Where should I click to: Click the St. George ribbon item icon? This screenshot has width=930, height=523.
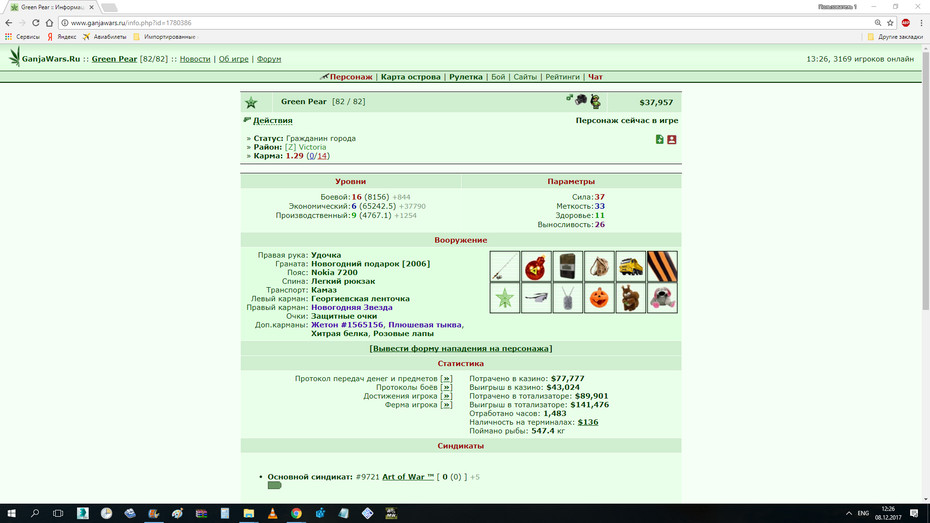(662, 266)
